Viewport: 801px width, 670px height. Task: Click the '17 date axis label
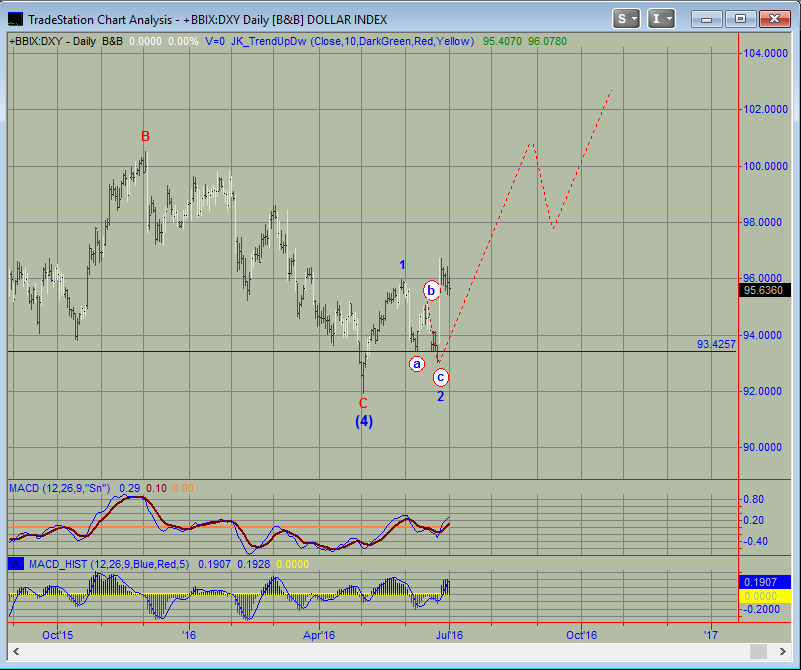[711, 635]
